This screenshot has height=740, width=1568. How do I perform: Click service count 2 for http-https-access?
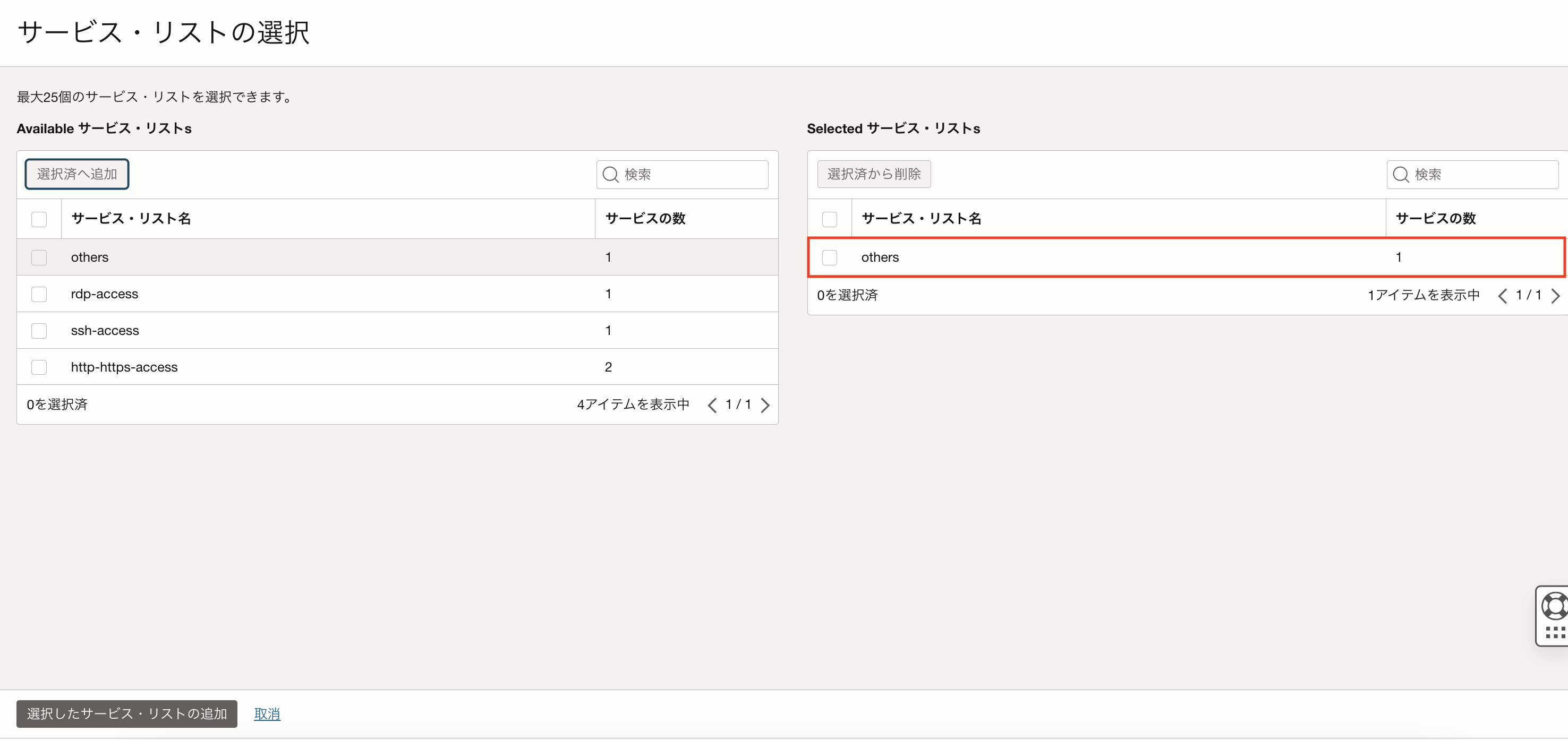click(x=608, y=367)
